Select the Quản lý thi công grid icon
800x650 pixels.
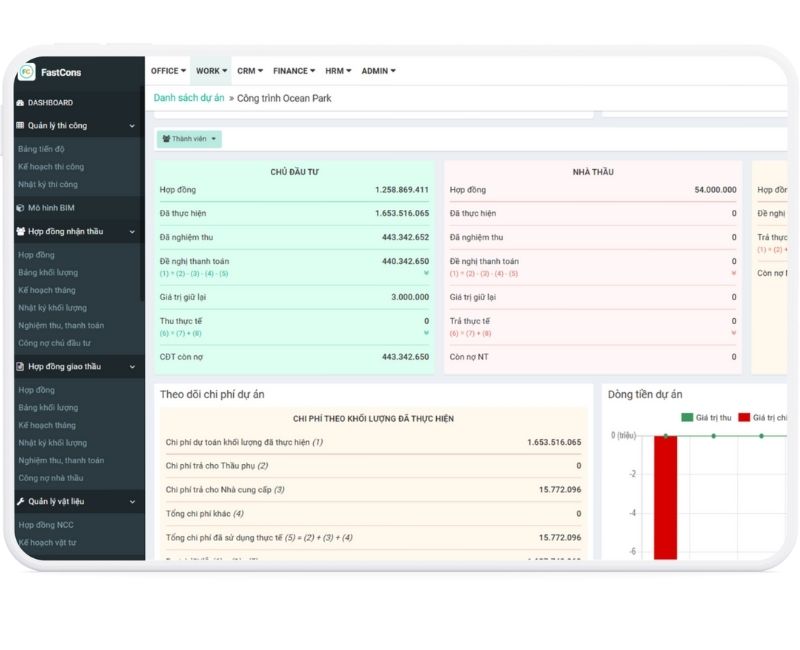[19, 125]
